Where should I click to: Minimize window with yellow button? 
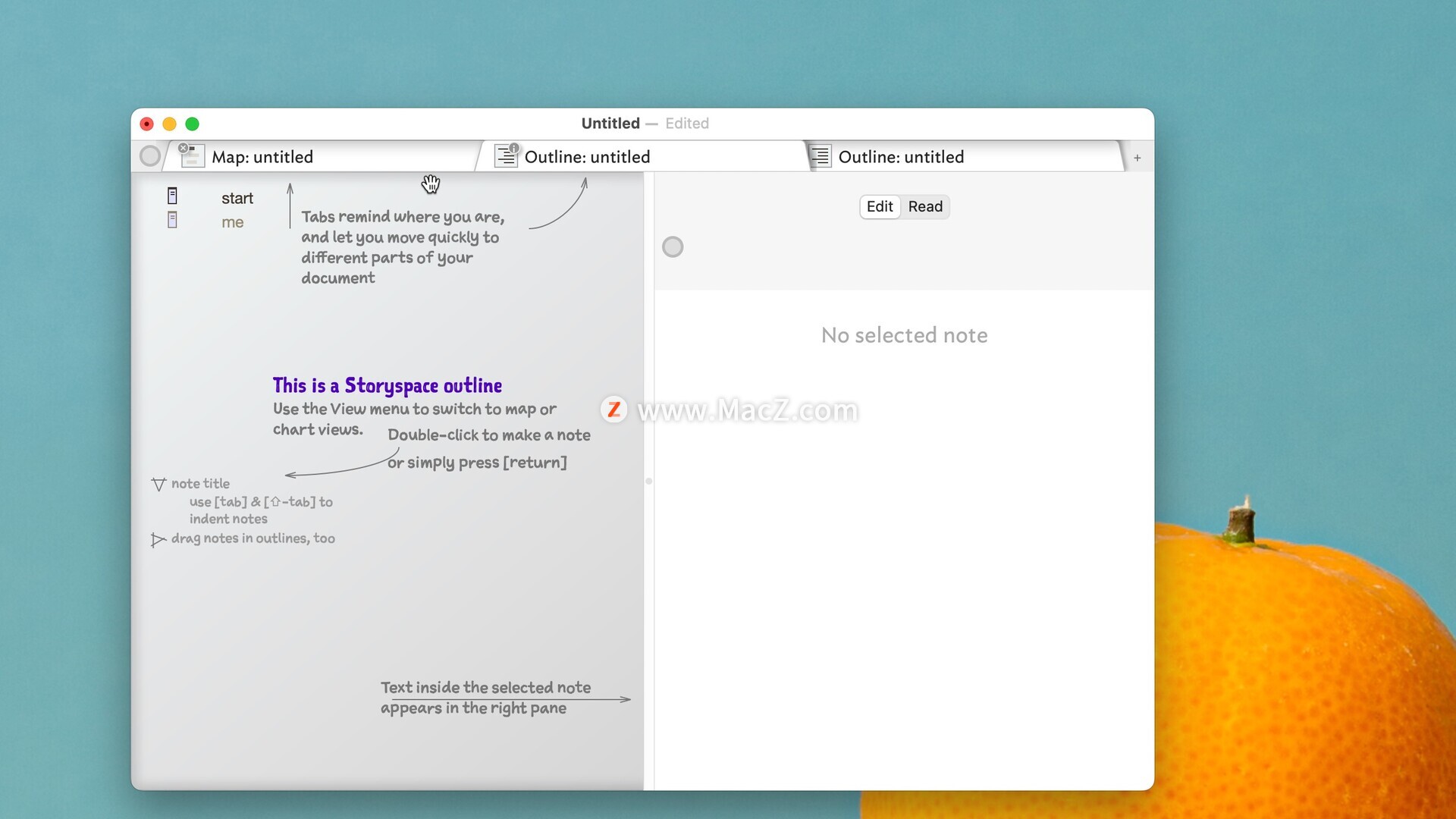pos(170,124)
